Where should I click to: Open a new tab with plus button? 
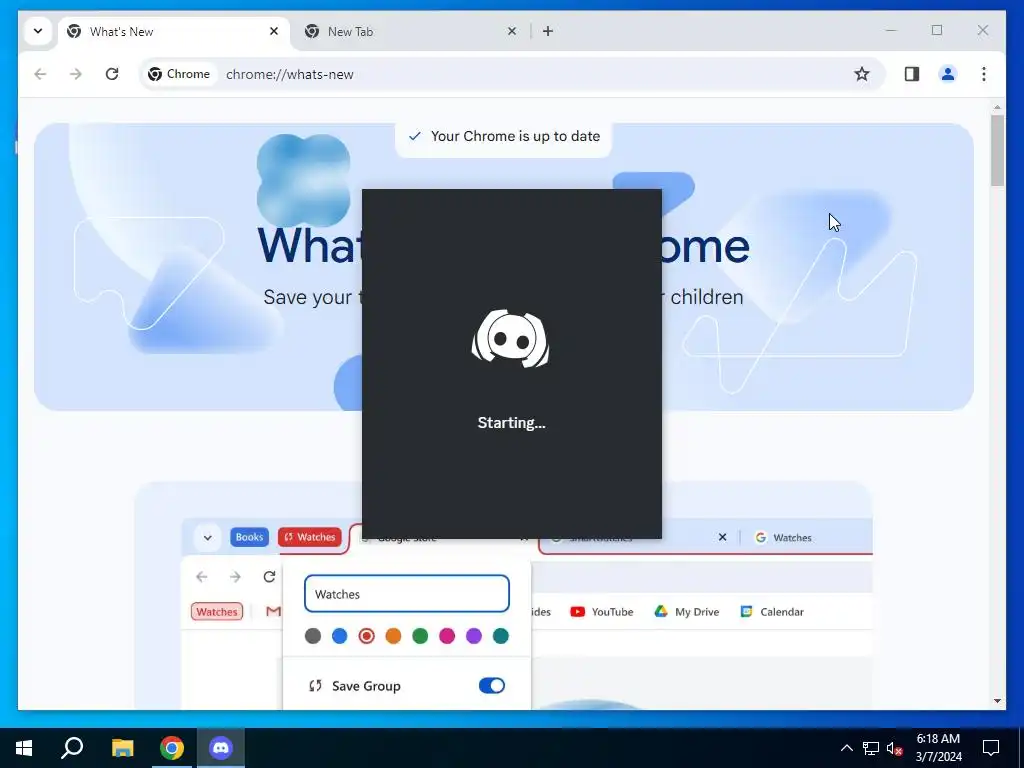[548, 31]
